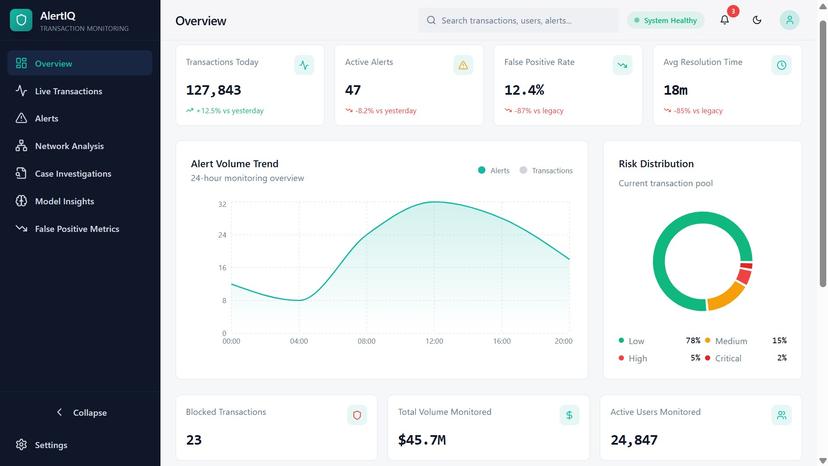Collapse the sidebar navigation
This screenshot has width=828, height=466.
click(80, 412)
